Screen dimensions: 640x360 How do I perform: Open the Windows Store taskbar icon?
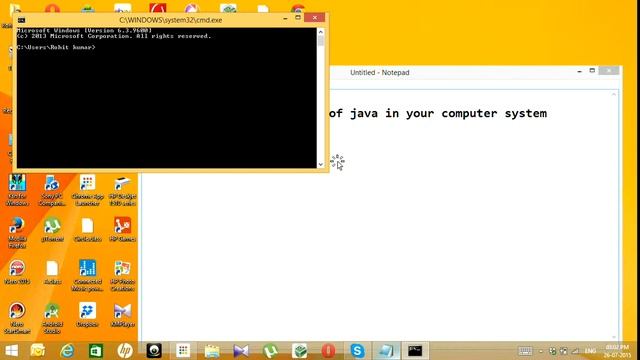[x=96, y=351]
